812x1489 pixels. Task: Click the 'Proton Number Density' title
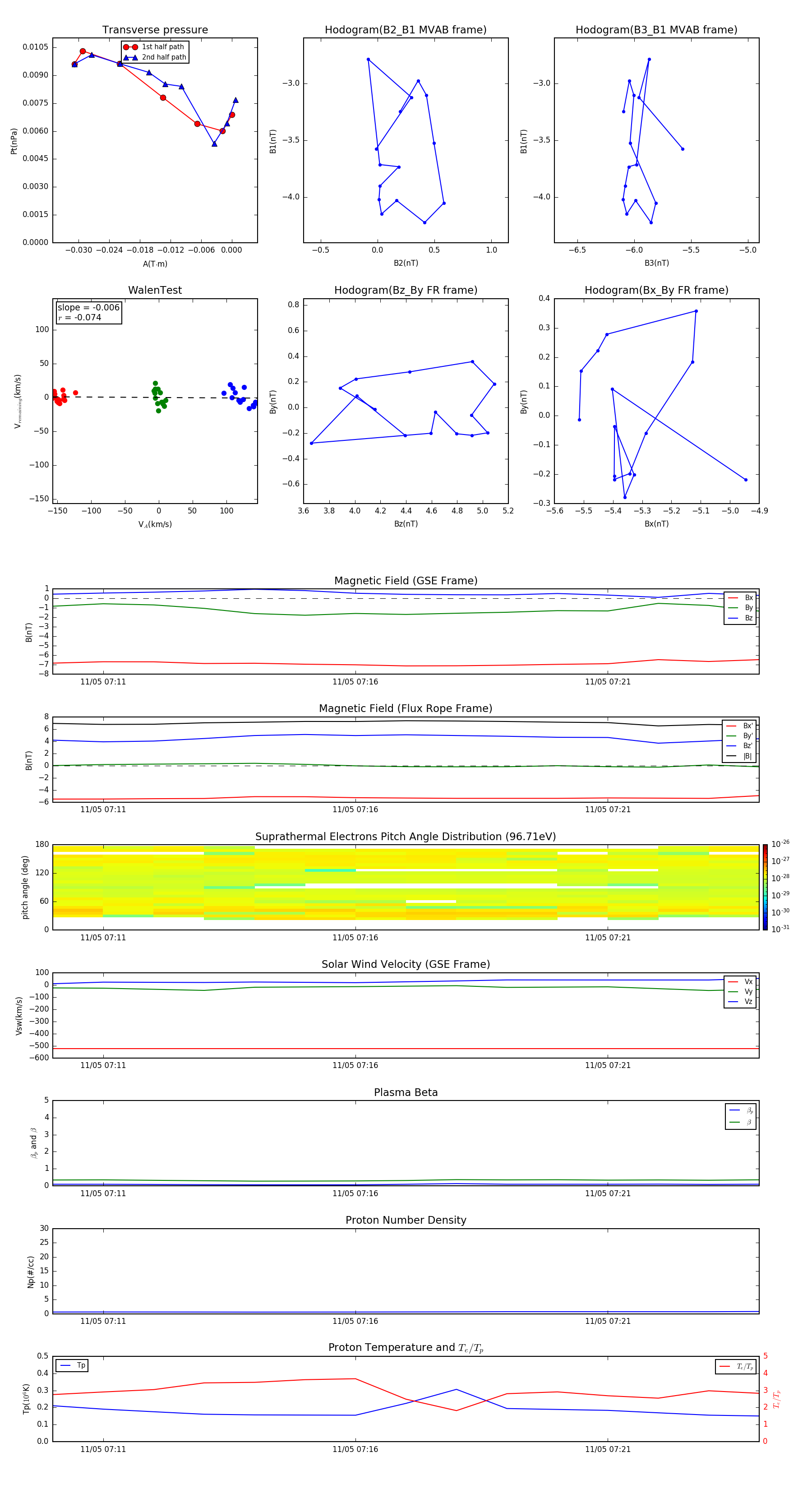pos(406,1220)
